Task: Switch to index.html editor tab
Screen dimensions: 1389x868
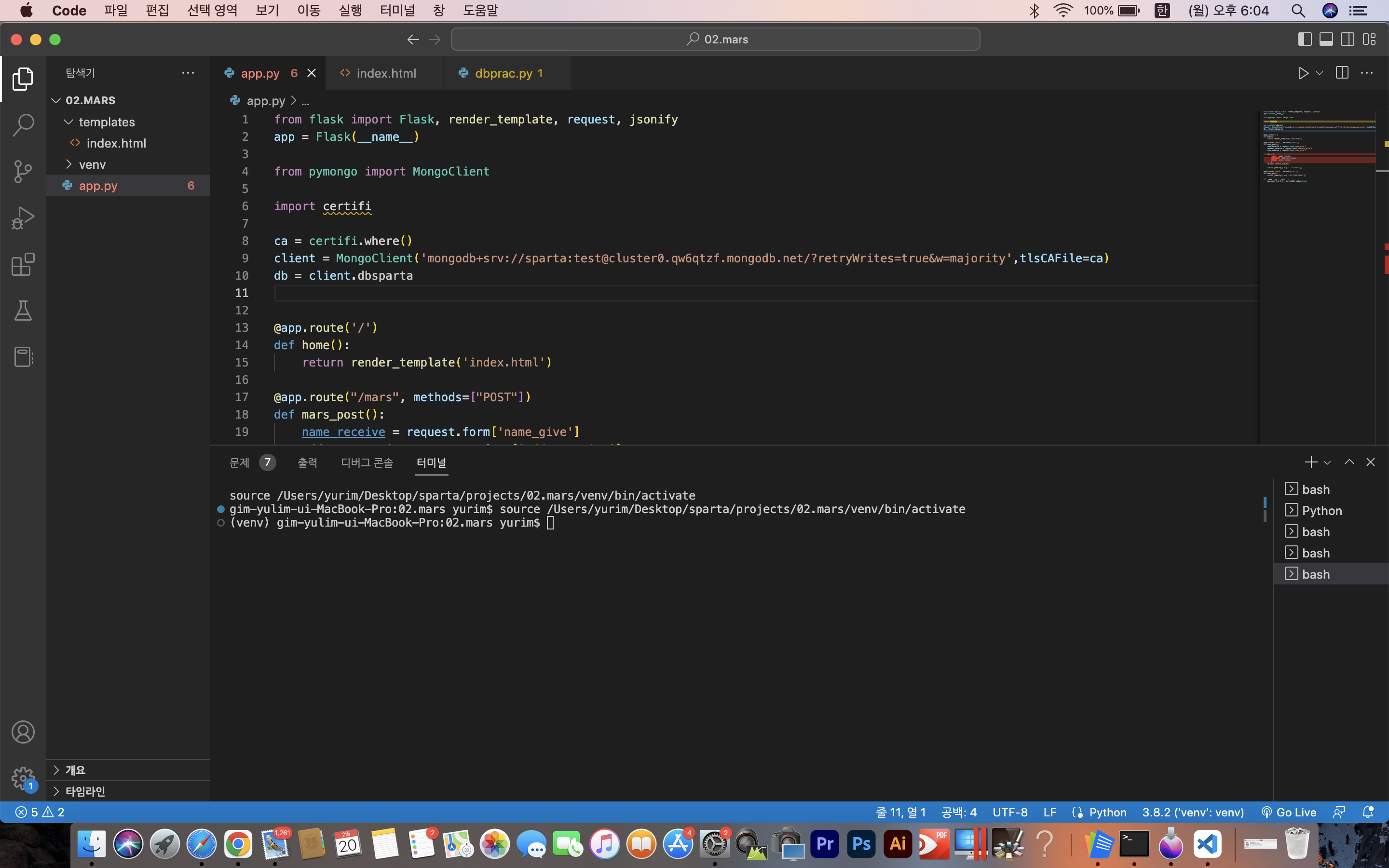Action: [384, 73]
